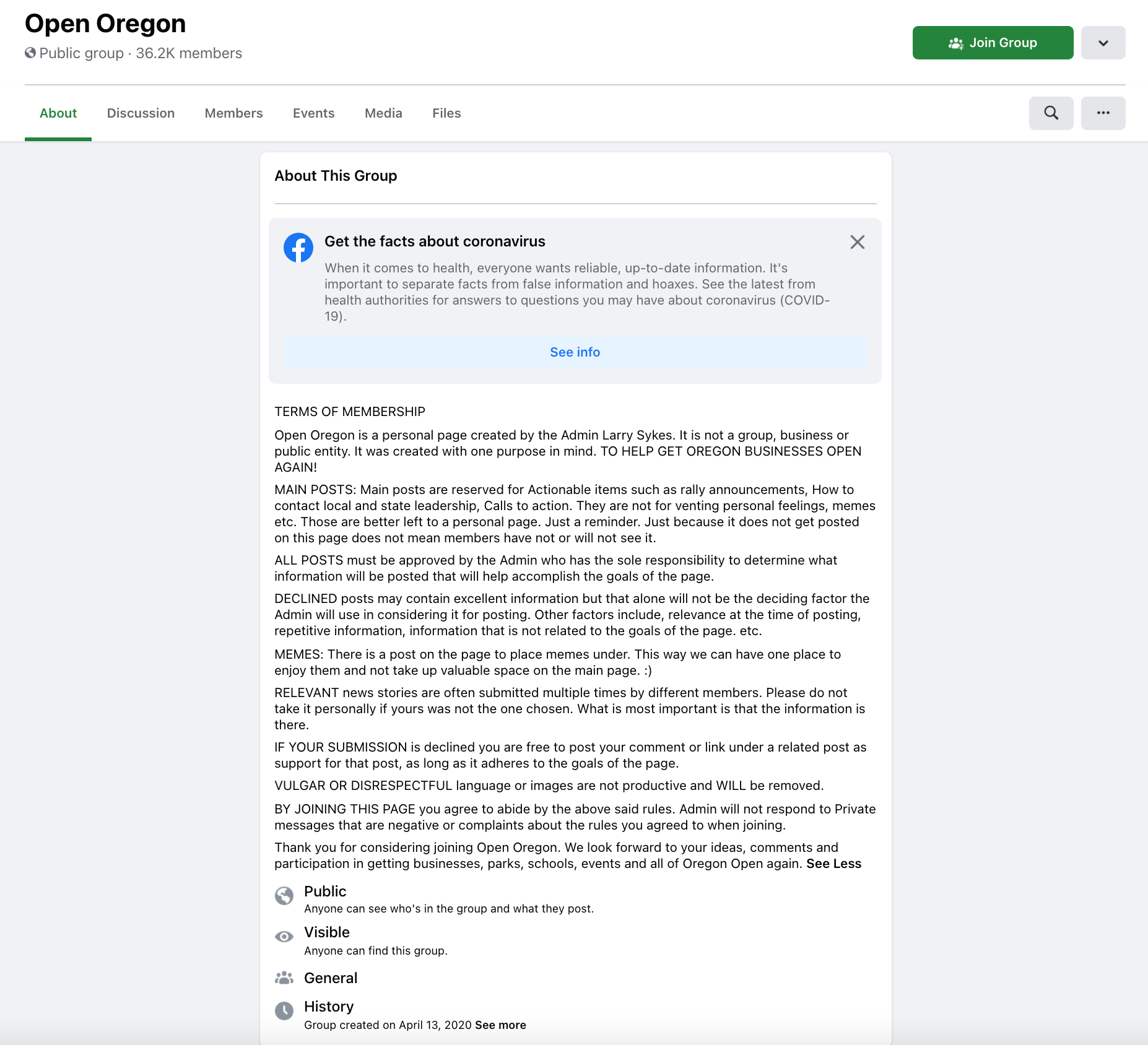Show full group history via See more
1148x1045 pixels.
[500, 1025]
